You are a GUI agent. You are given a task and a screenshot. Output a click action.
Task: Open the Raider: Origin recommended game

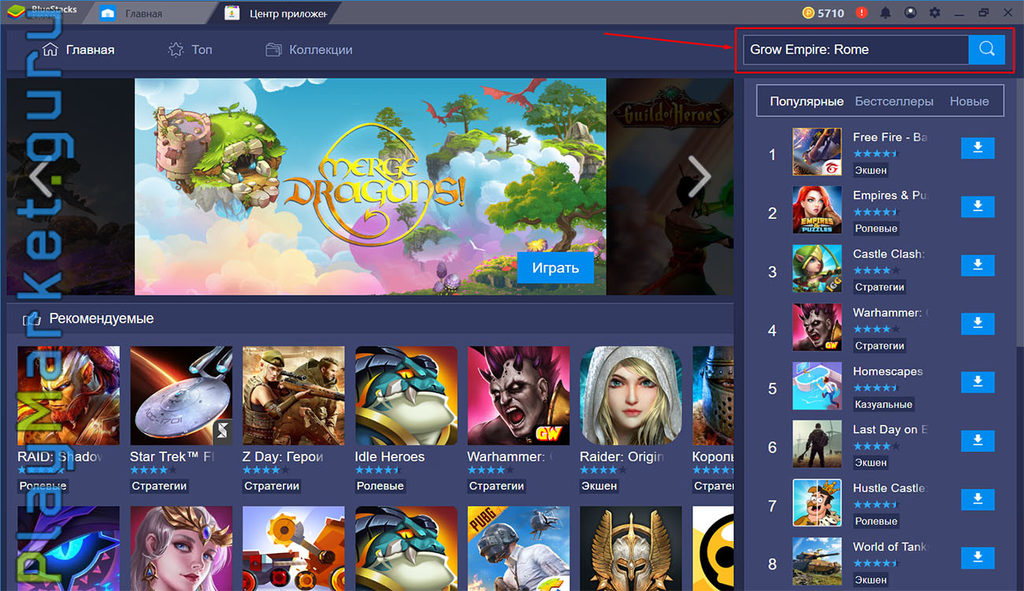(x=631, y=396)
